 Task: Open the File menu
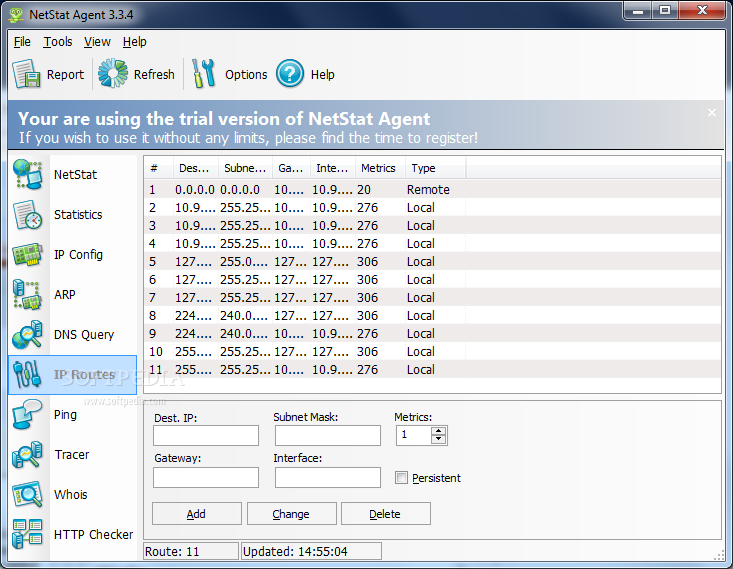coord(22,42)
